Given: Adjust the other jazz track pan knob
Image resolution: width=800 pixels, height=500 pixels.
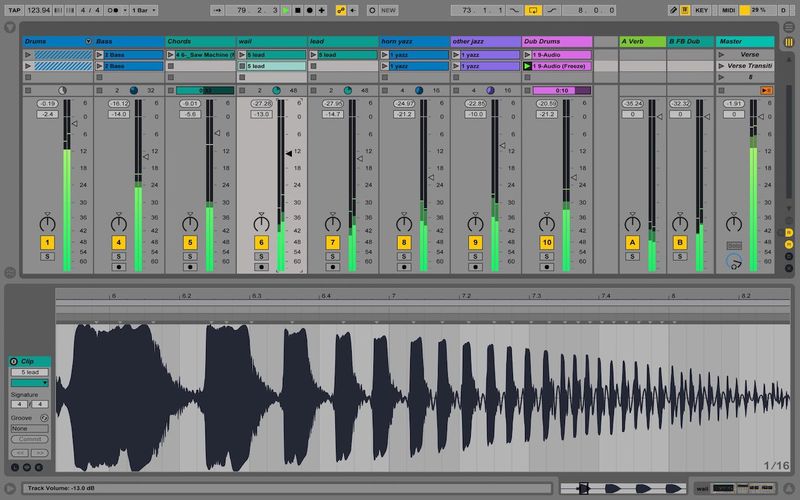Looking at the screenshot, I should point(475,221).
